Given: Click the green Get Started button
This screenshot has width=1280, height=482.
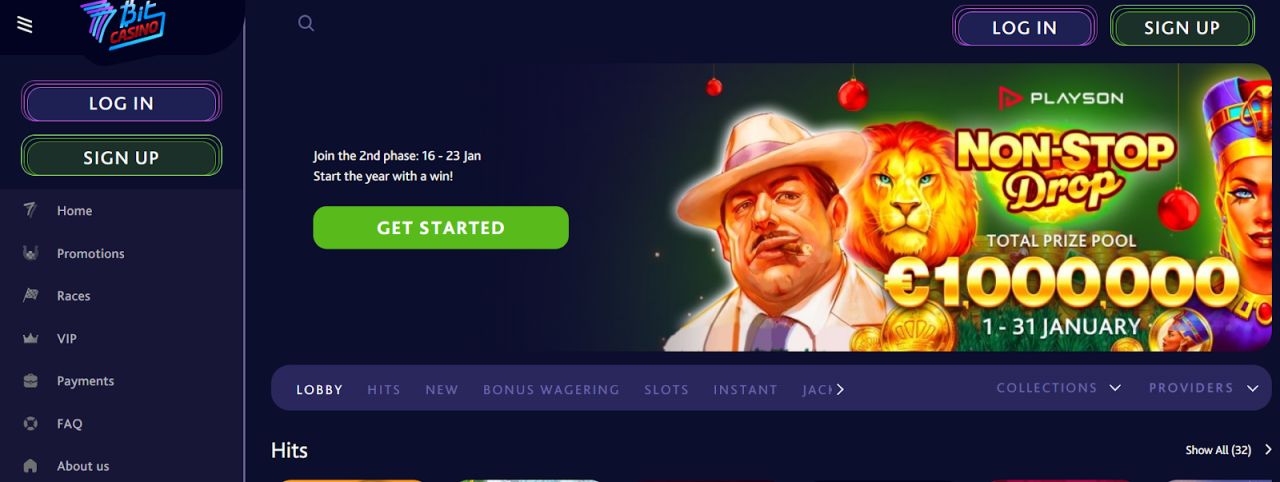Looking at the screenshot, I should (441, 227).
